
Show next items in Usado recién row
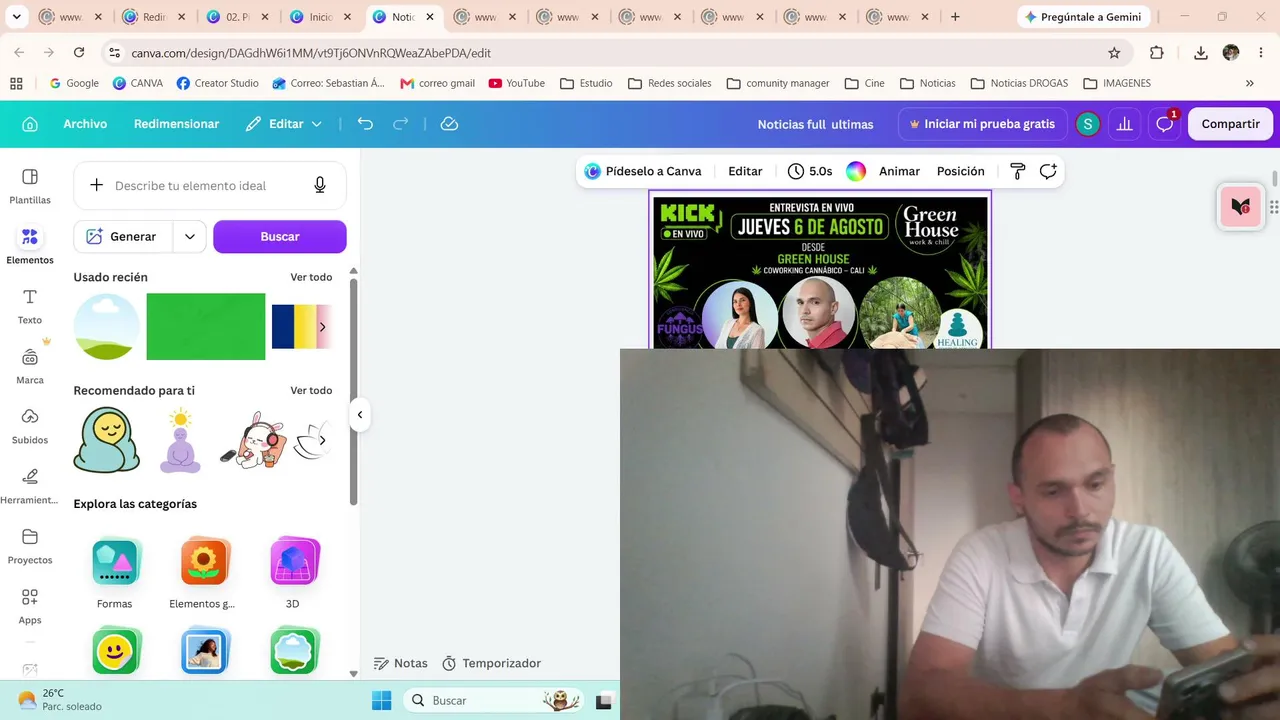point(322,327)
